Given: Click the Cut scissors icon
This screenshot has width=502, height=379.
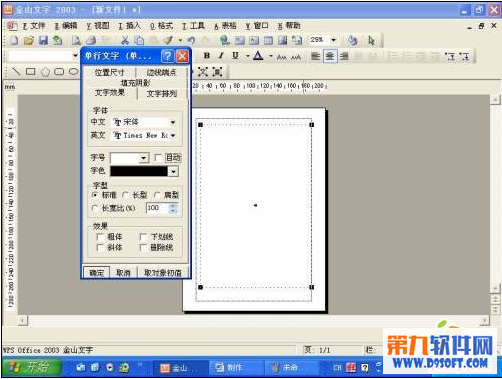Looking at the screenshot, I should click(x=125, y=40).
